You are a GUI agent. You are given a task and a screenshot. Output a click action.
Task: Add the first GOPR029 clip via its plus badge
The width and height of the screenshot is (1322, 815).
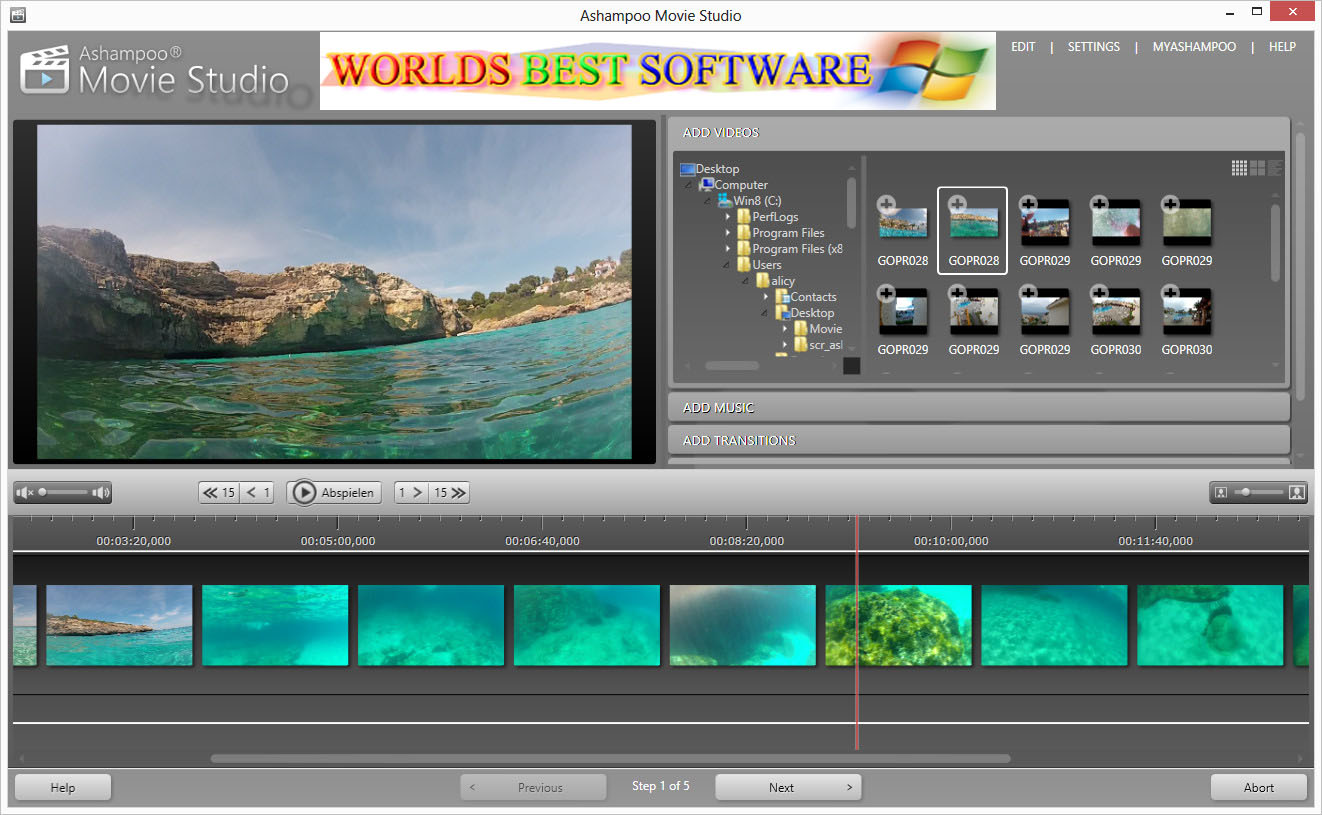1028,202
